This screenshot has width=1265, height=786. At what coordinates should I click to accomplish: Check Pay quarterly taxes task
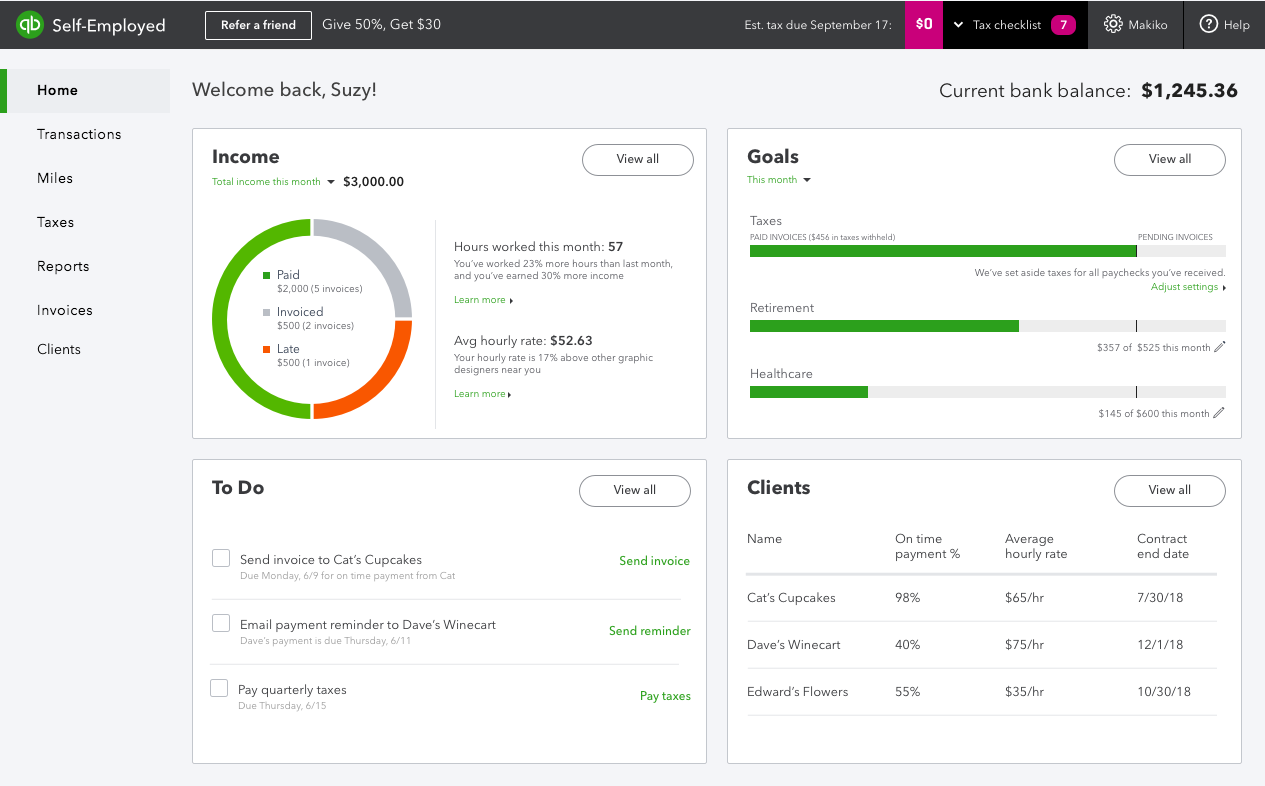pyautogui.click(x=219, y=688)
